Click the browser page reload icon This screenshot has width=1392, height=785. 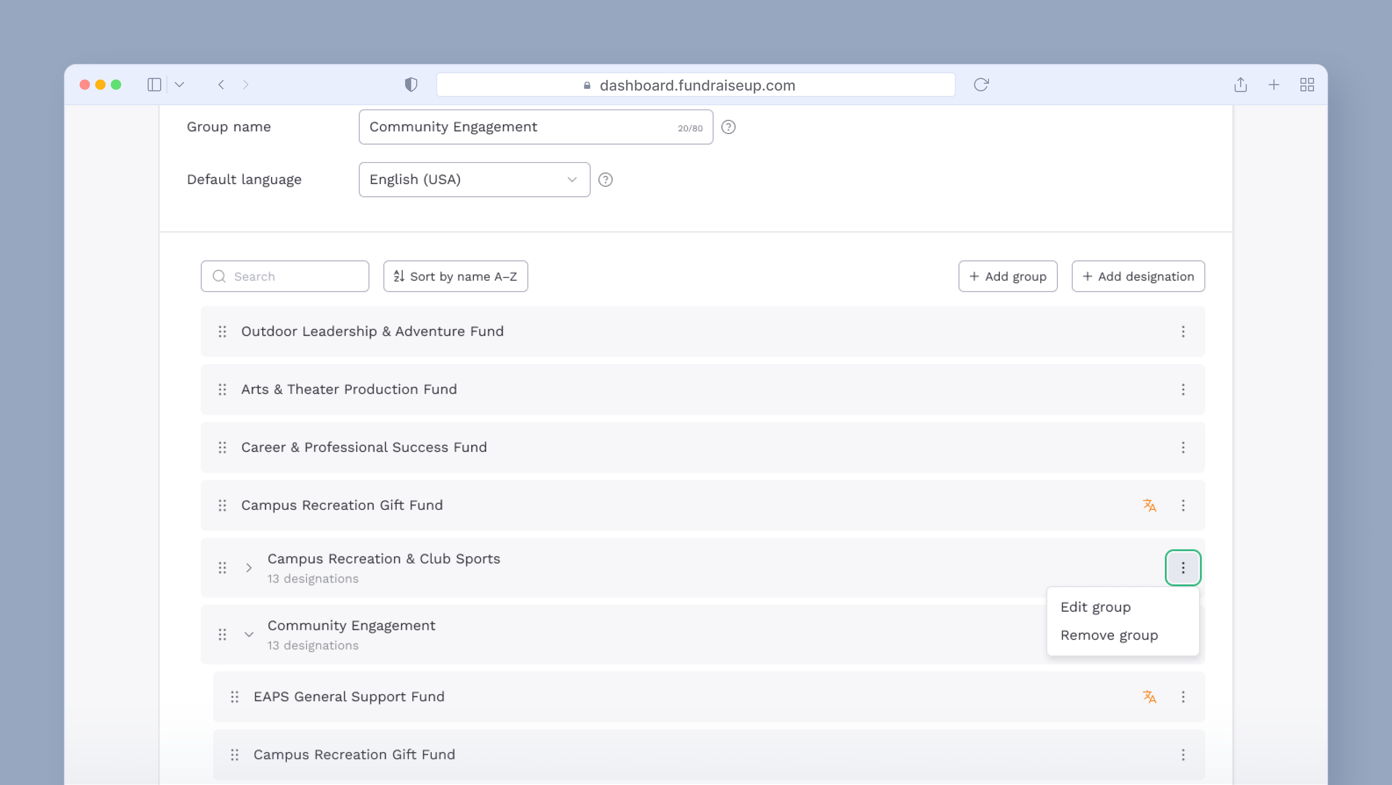(980, 84)
